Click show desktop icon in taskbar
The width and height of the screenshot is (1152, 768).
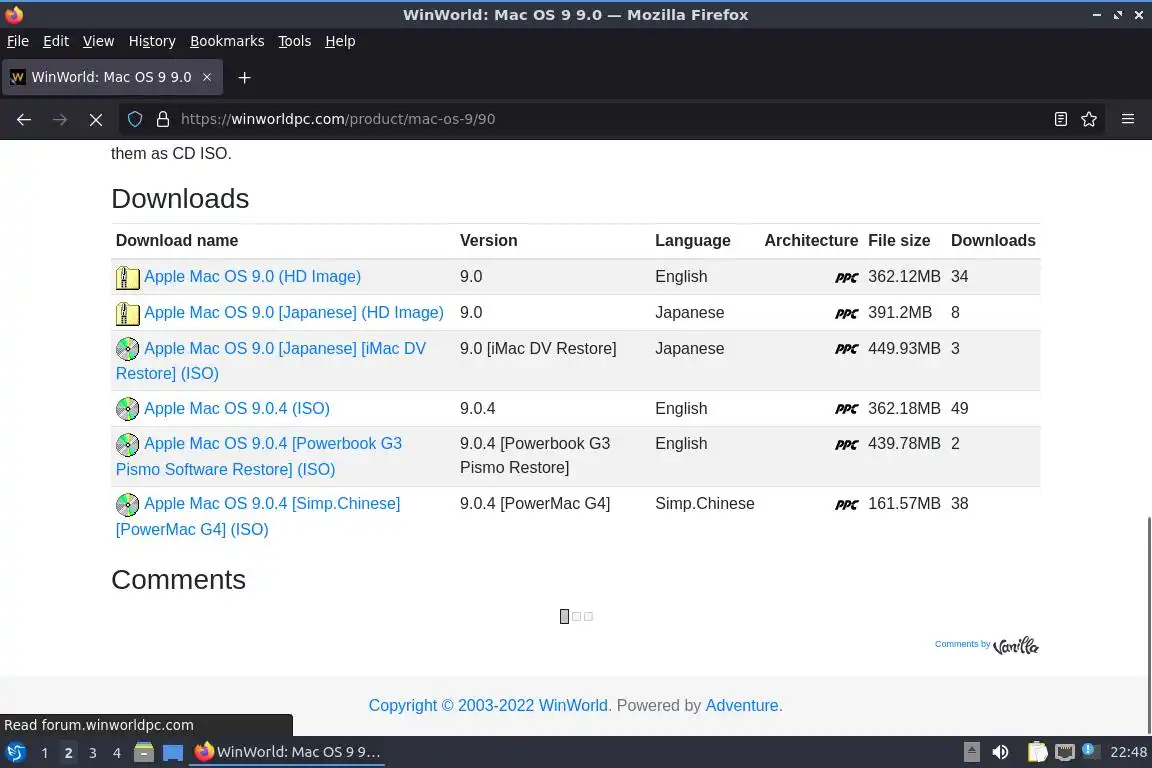tap(173, 753)
